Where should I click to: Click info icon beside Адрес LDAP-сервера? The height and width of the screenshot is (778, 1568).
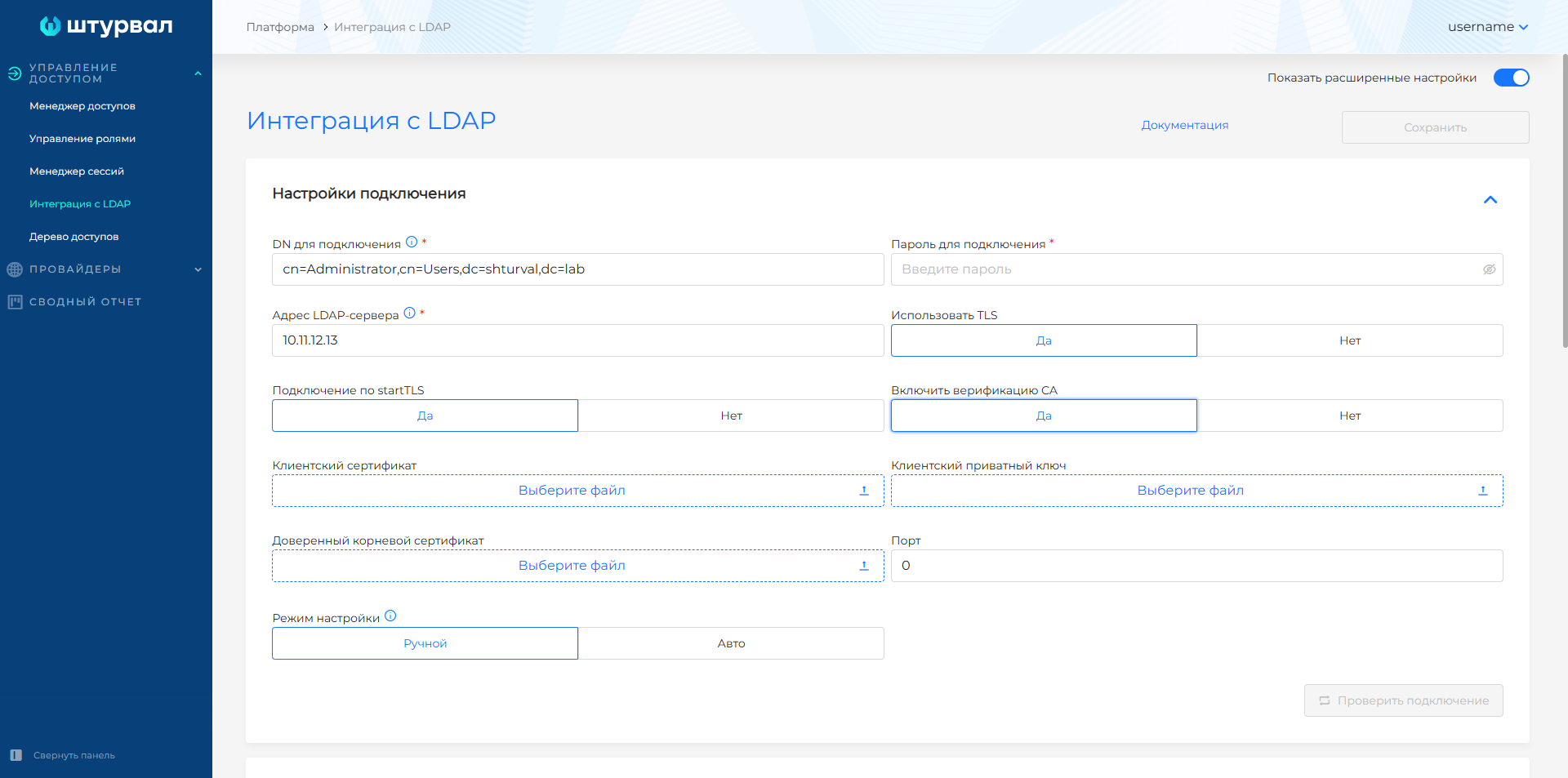(x=410, y=313)
